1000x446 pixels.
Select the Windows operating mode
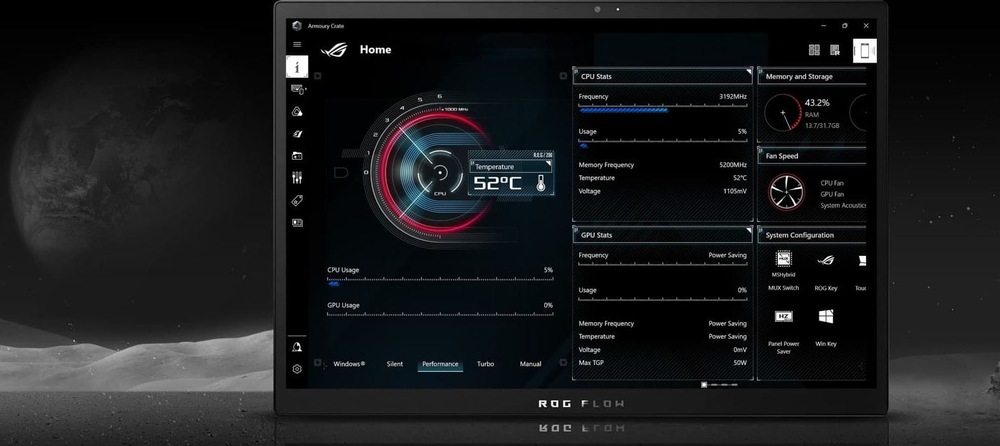click(349, 364)
